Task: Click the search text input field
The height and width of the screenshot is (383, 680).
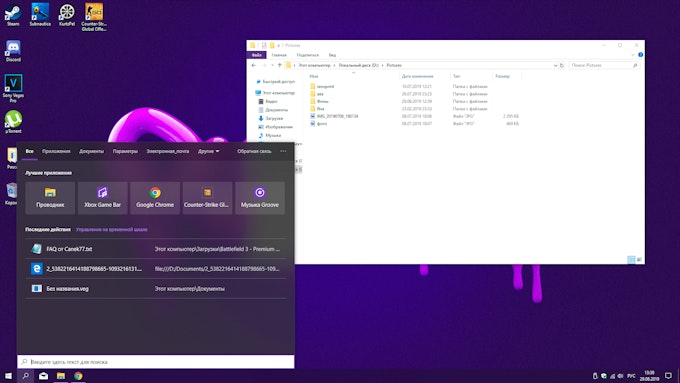Action: 156,361
